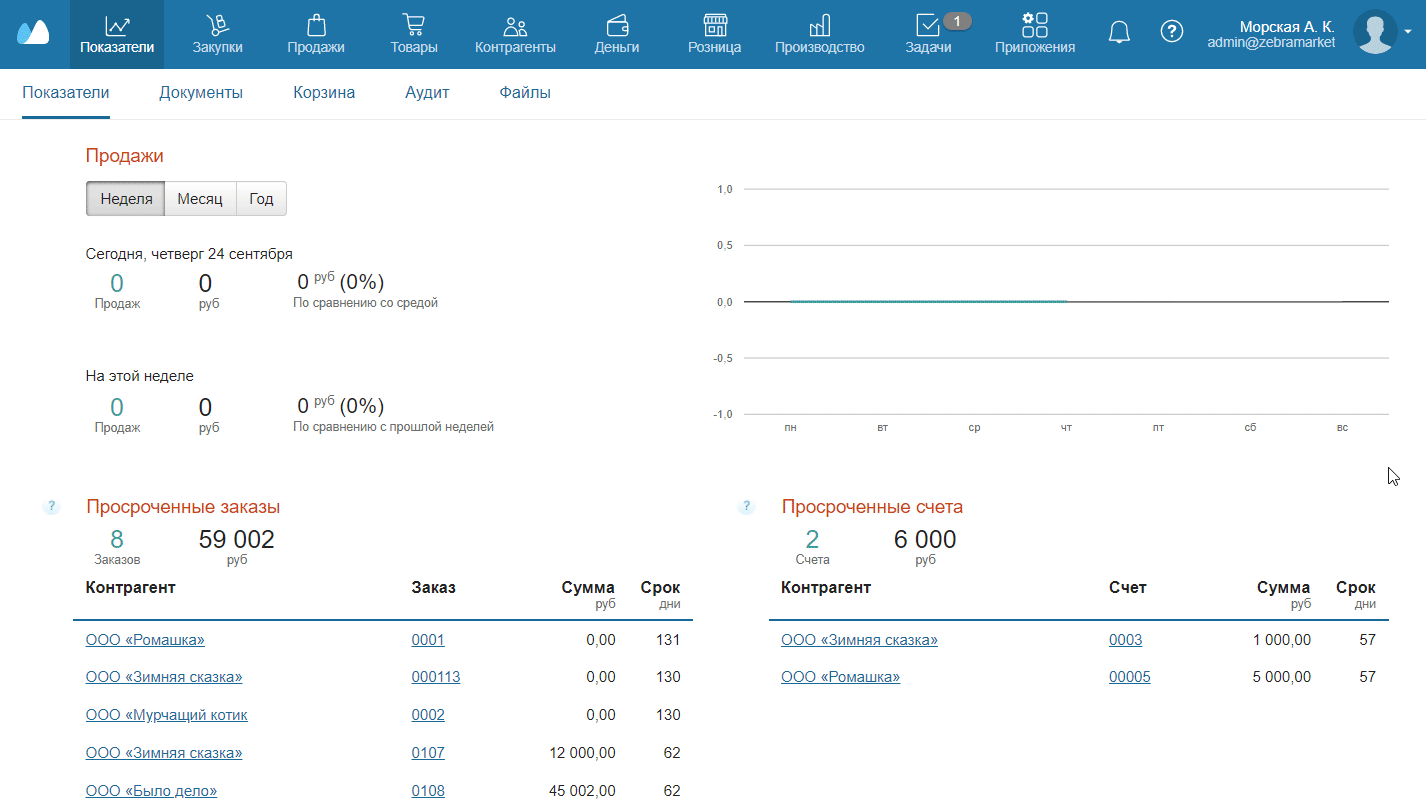Screen dimensions: 1426x811
Task: Click the admin@zebramarket account label
Action: [x=1271, y=42]
